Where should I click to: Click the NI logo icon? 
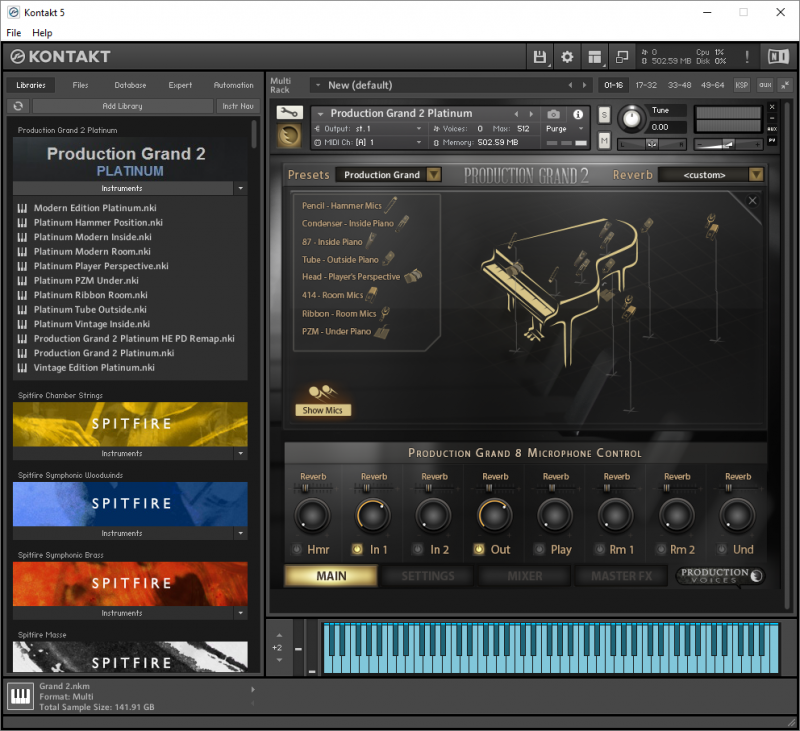pyautogui.click(x=778, y=57)
